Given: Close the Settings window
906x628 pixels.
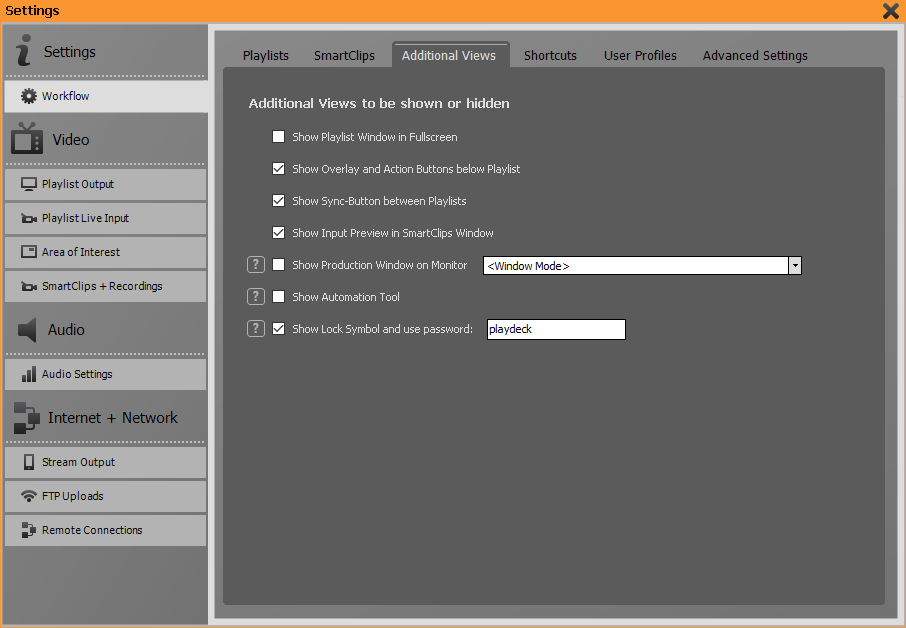Looking at the screenshot, I should [891, 10].
